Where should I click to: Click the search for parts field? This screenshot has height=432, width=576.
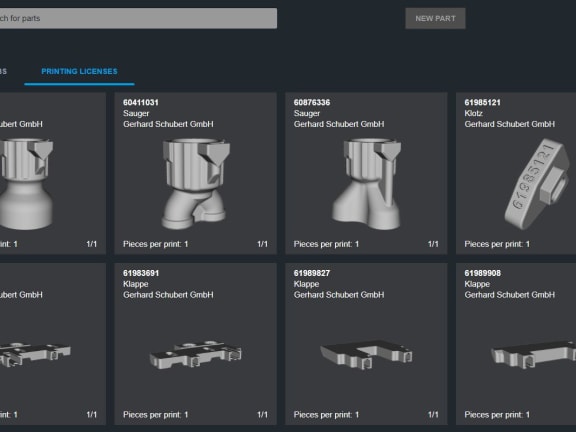point(138,18)
